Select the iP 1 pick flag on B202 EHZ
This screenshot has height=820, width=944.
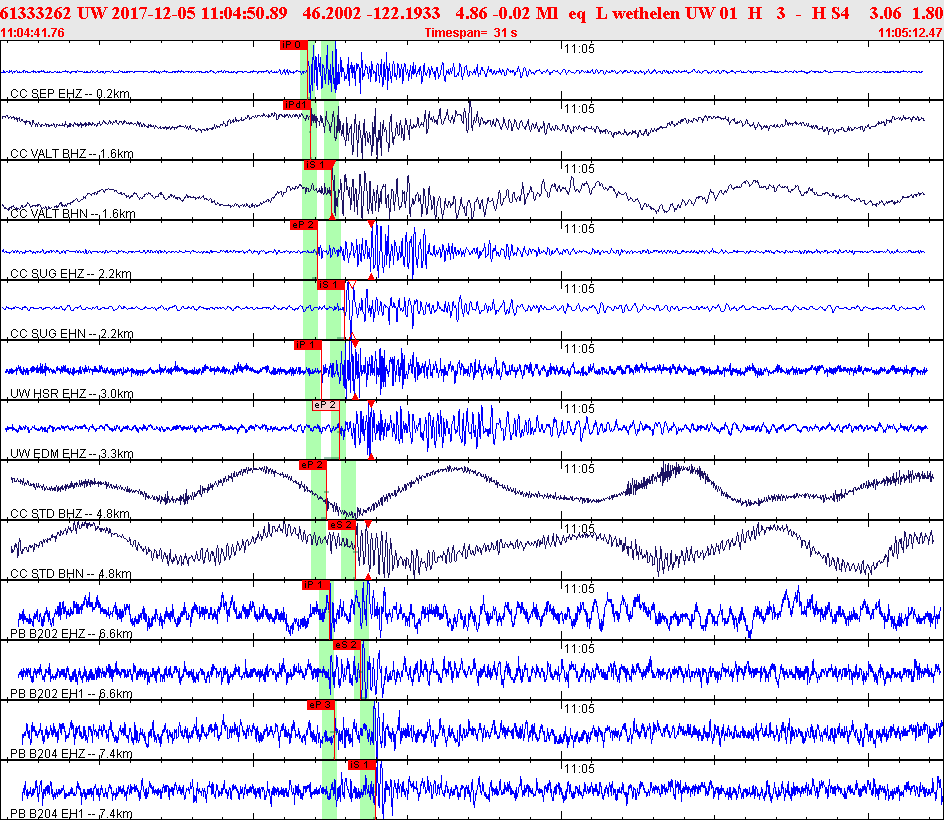(315, 585)
